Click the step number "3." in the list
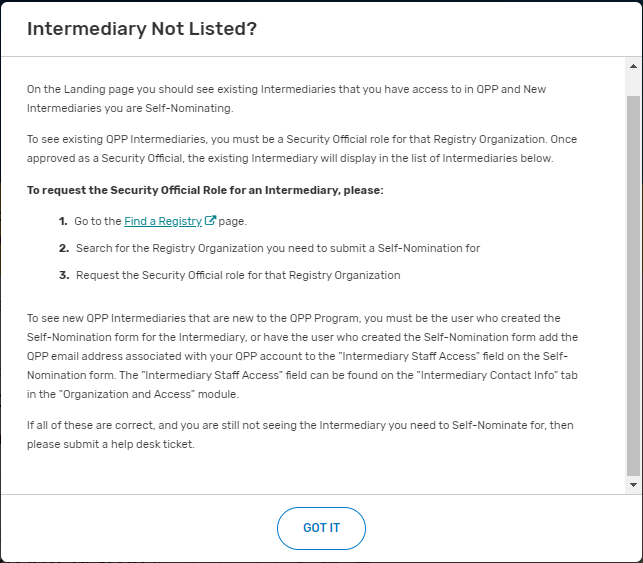 [x=63, y=275]
